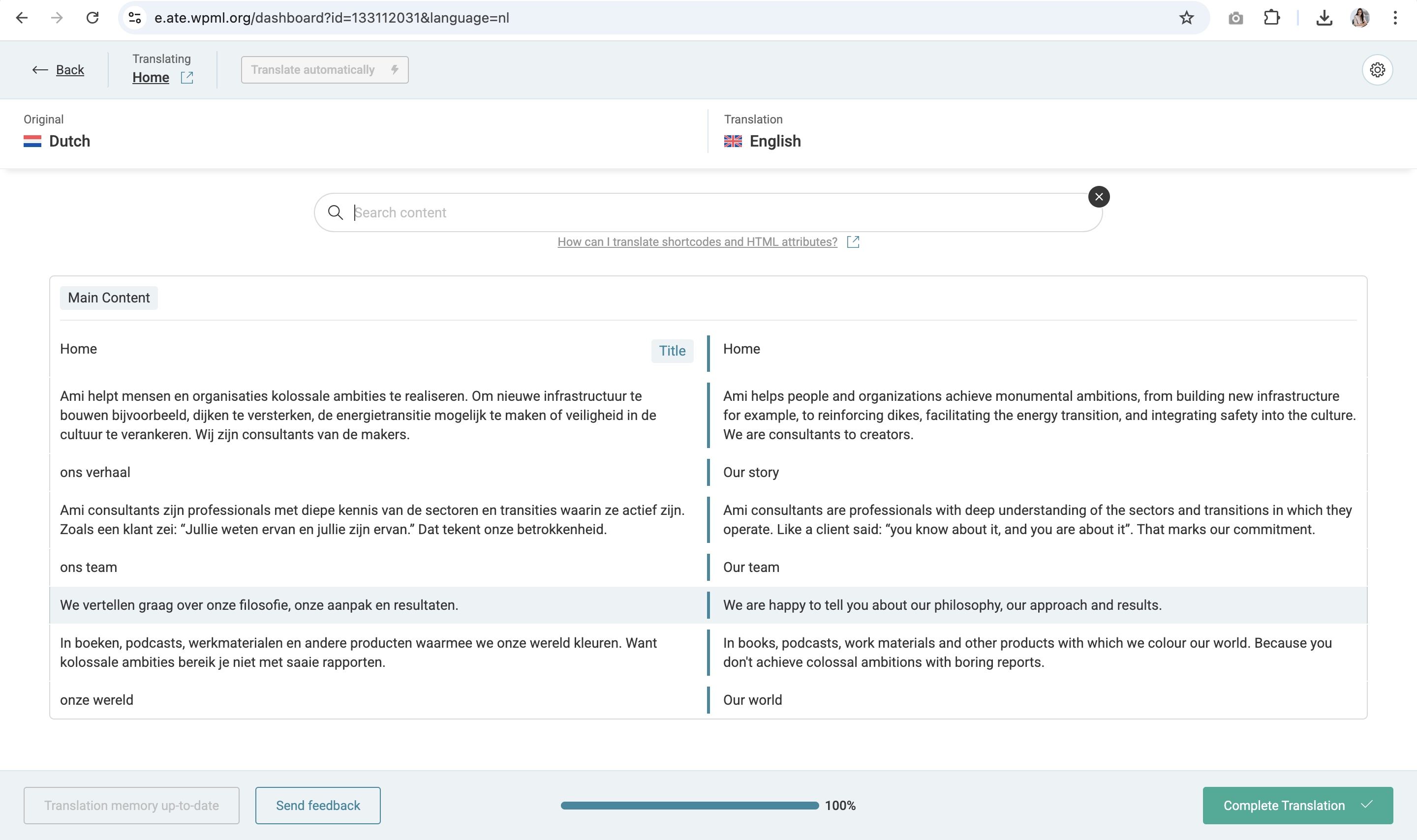
Task: Edit translation 'Ami helps people and organizations'
Action: (1039, 415)
